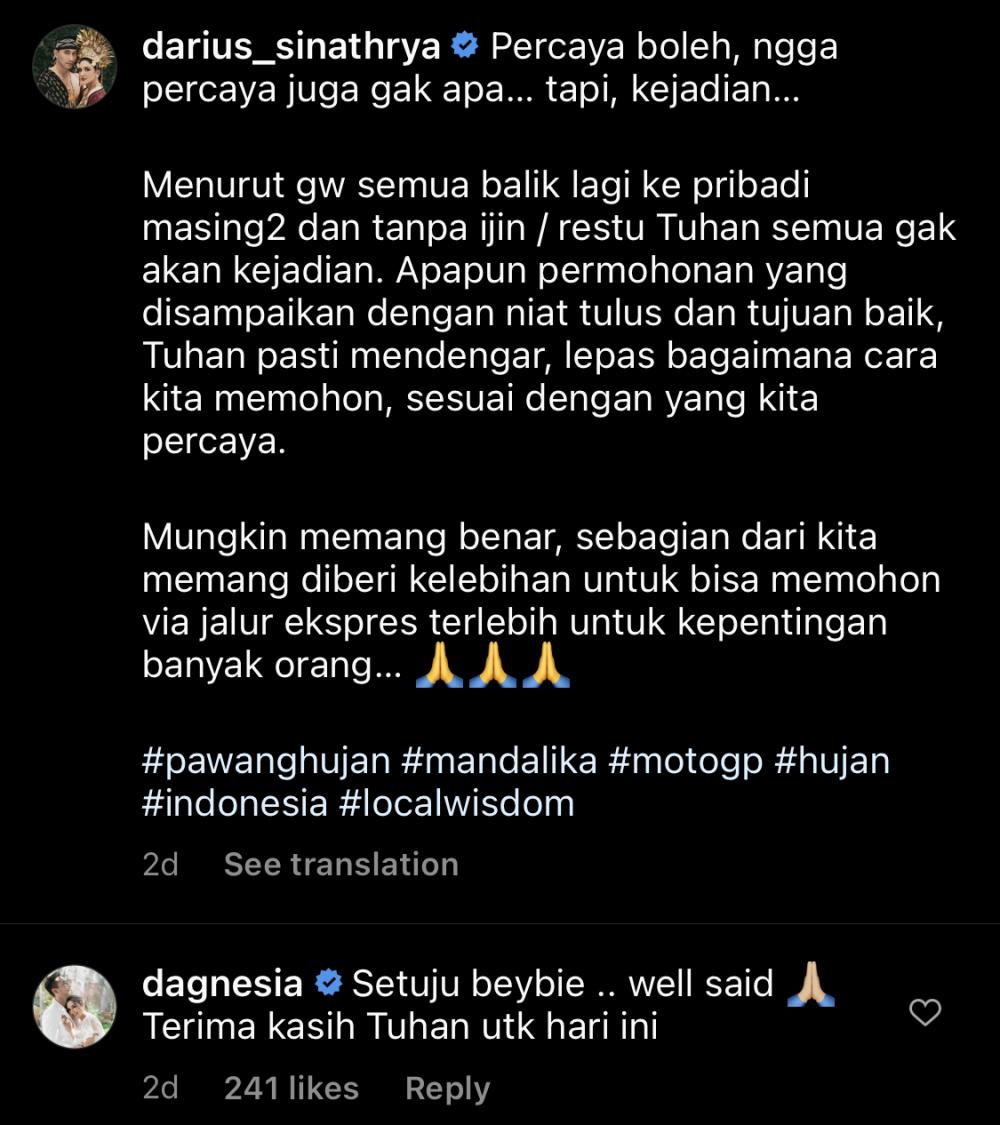Open the #motogp hashtag
The image size is (1000, 1125).
tap(685, 761)
